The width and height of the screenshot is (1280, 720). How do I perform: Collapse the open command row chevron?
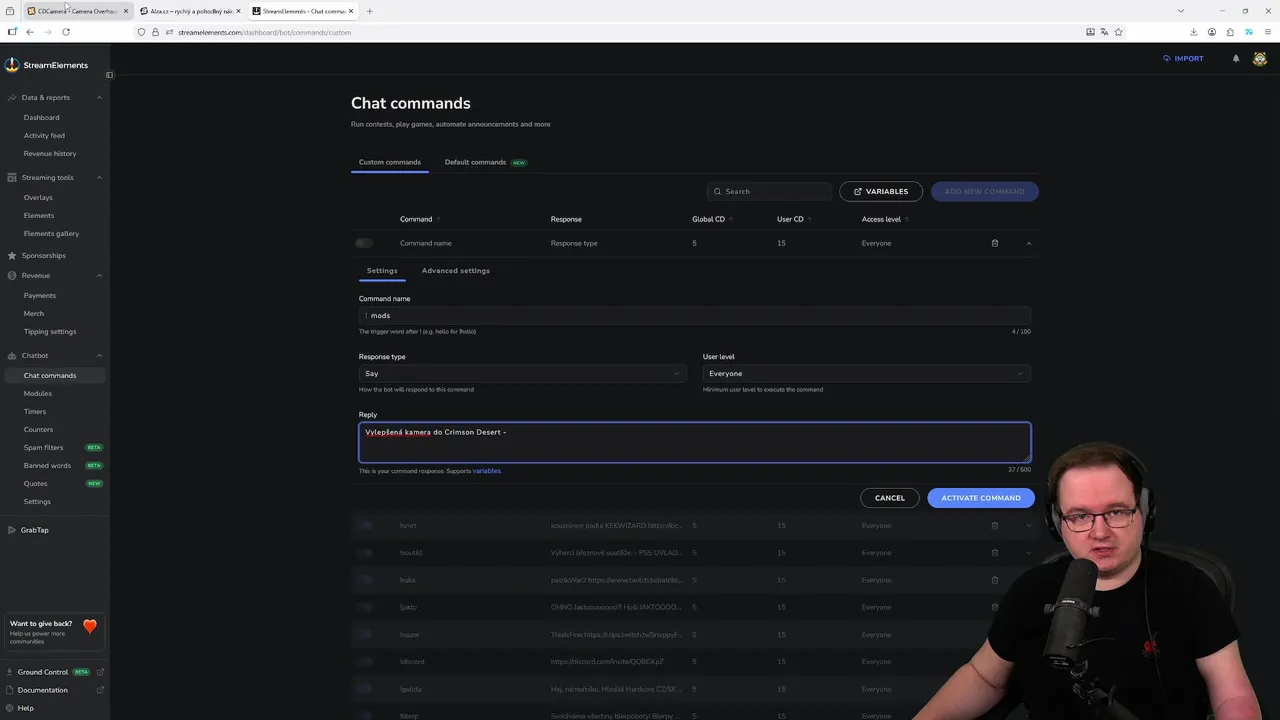pos(1029,243)
